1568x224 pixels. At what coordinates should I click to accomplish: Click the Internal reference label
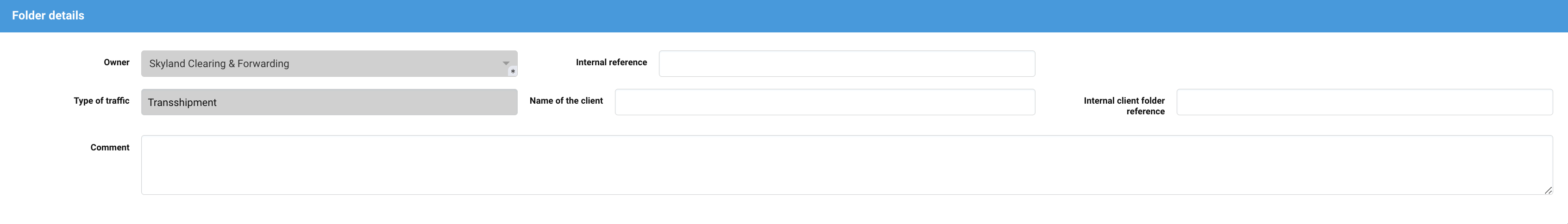coord(611,62)
